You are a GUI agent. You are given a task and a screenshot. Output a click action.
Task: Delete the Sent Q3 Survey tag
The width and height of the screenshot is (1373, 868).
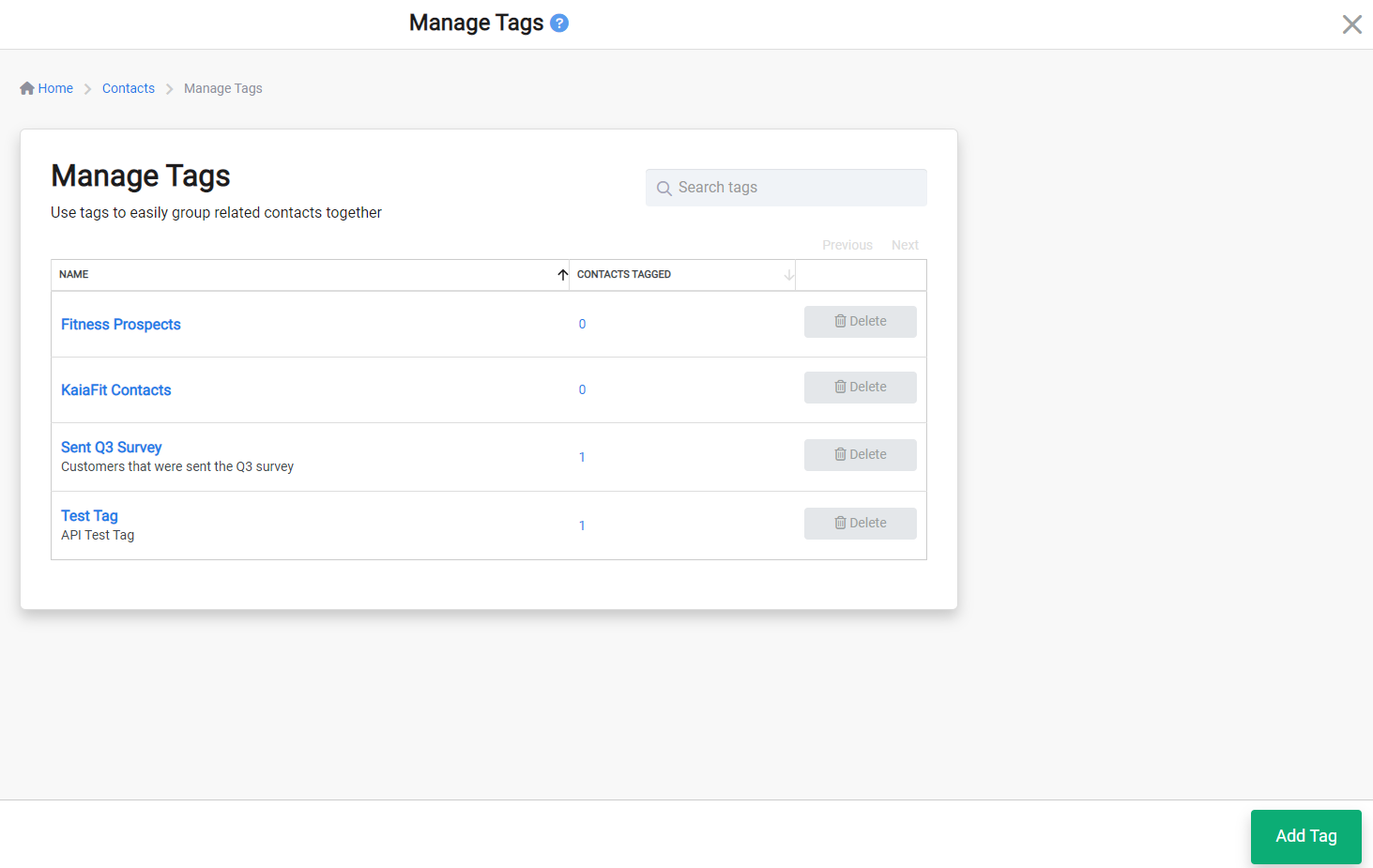(x=861, y=455)
